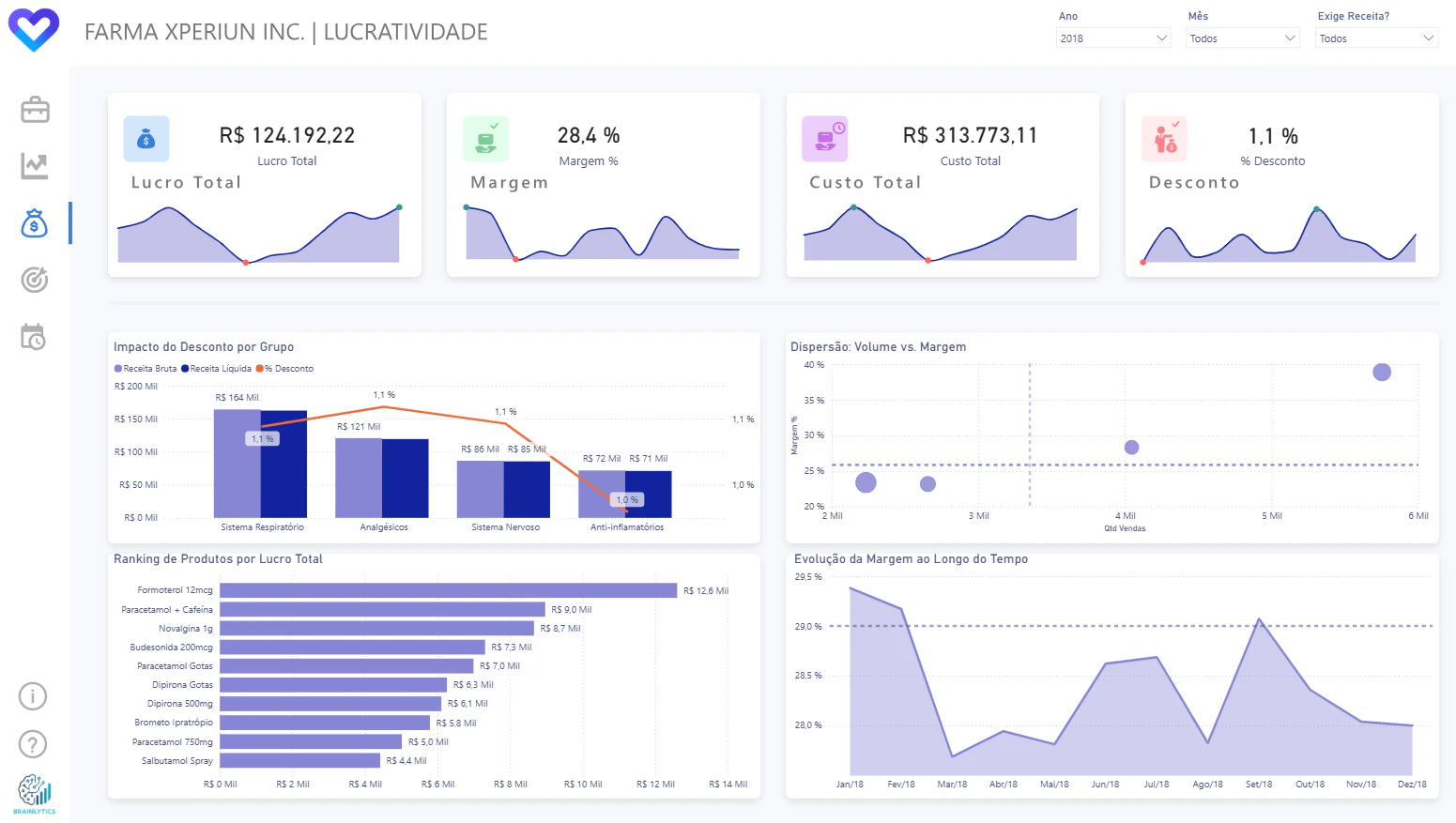Image resolution: width=1456 pixels, height=823 pixels.
Task: Click the Paracetamol + Cafeína bar
Action: click(382, 609)
